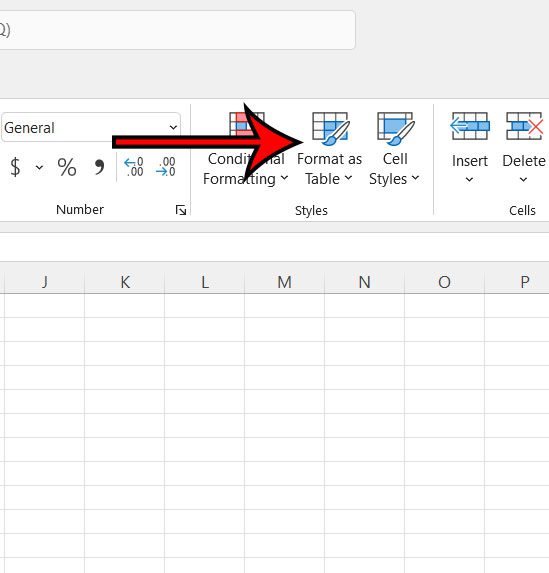This screenshot has height=573, width=549.
Task: Expand the Delete dropdown chevron
Action: (x=523, y=179)
